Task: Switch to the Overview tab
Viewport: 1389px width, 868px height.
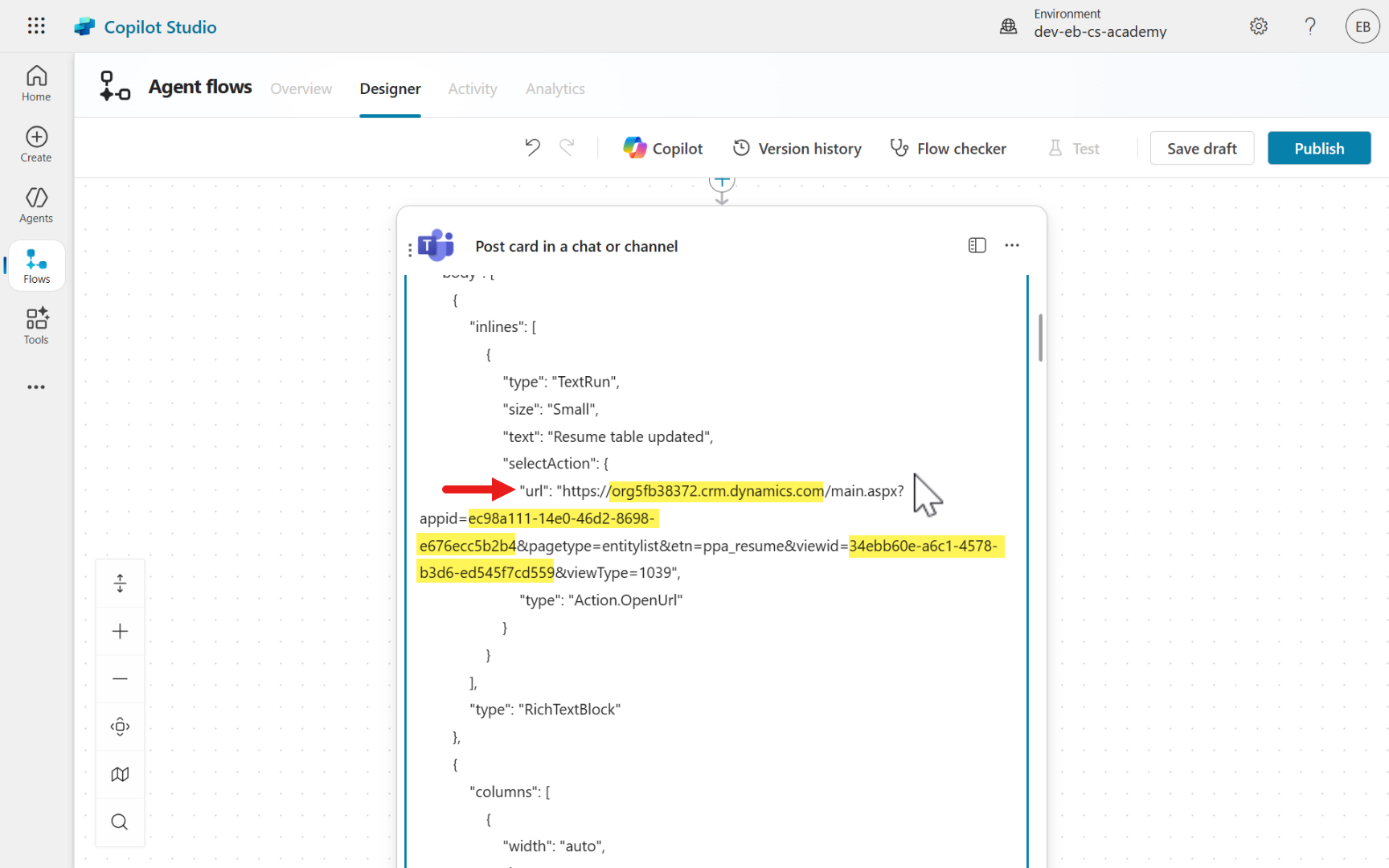Action: click(x=301, y=88)
